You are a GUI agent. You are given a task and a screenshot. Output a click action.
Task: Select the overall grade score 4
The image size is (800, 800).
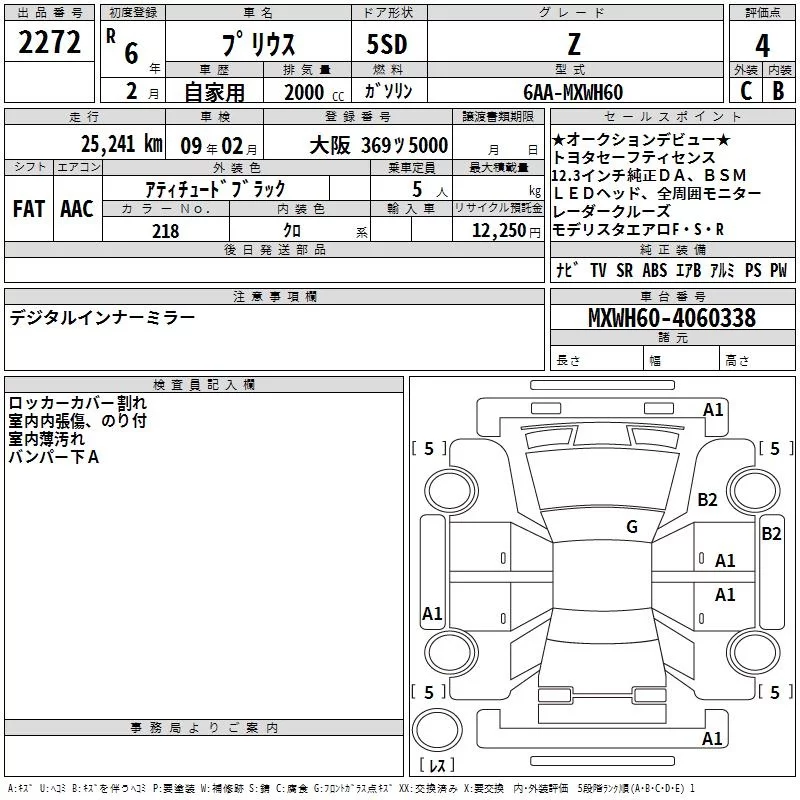pos(762,45)
